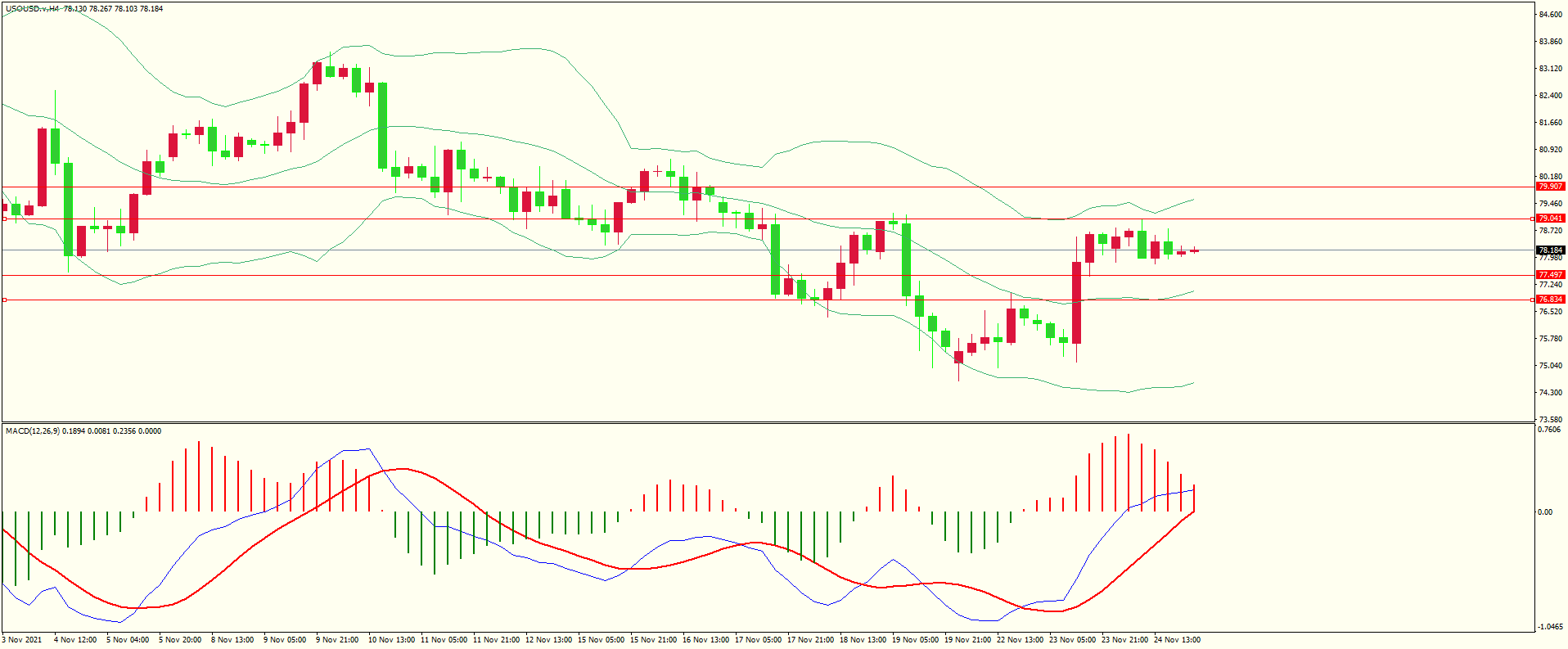Click the -1.0465 MACD scale value
The width and height of the screenshot is (1568, 649).
[x=1552, y=627]
